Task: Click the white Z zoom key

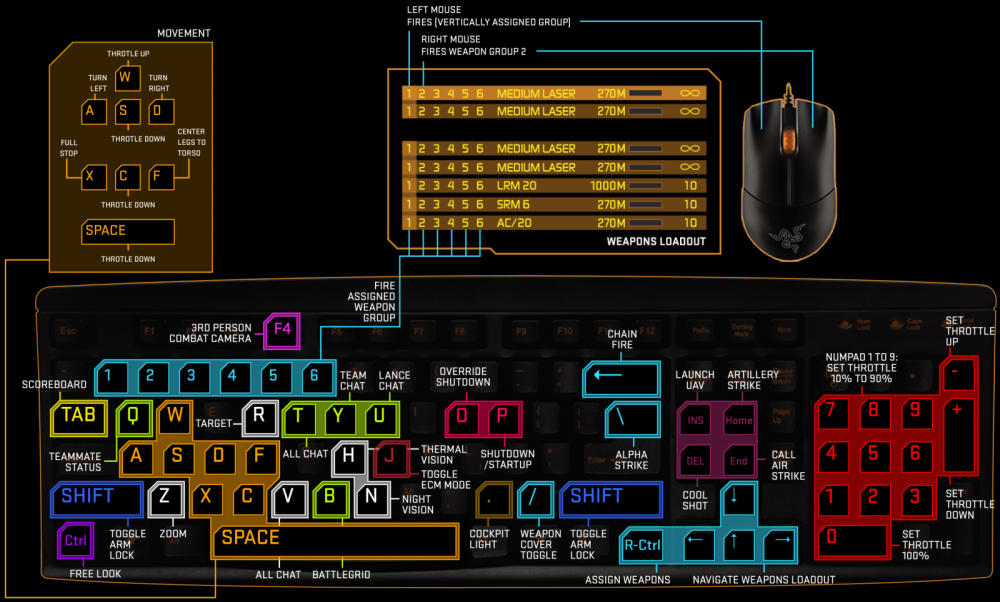Action: click(x=166, y=498)
